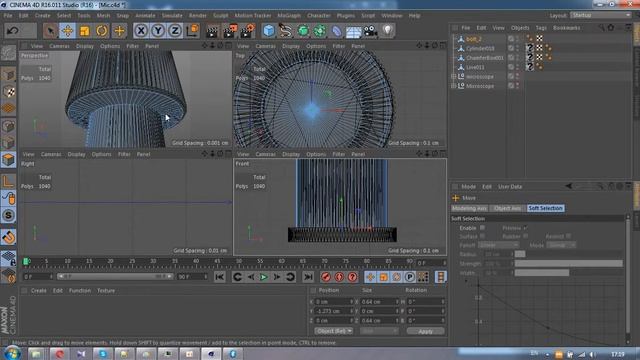This screenshot has width=640, height=360.
Task: Toggle layer checkbox for bolt_2
Action: [511, 39]
